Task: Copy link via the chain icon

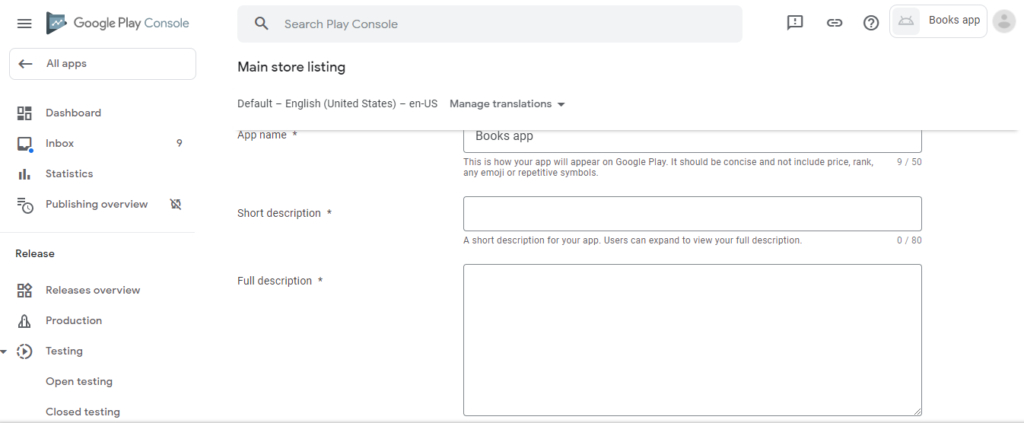Action: click(834, 23)
